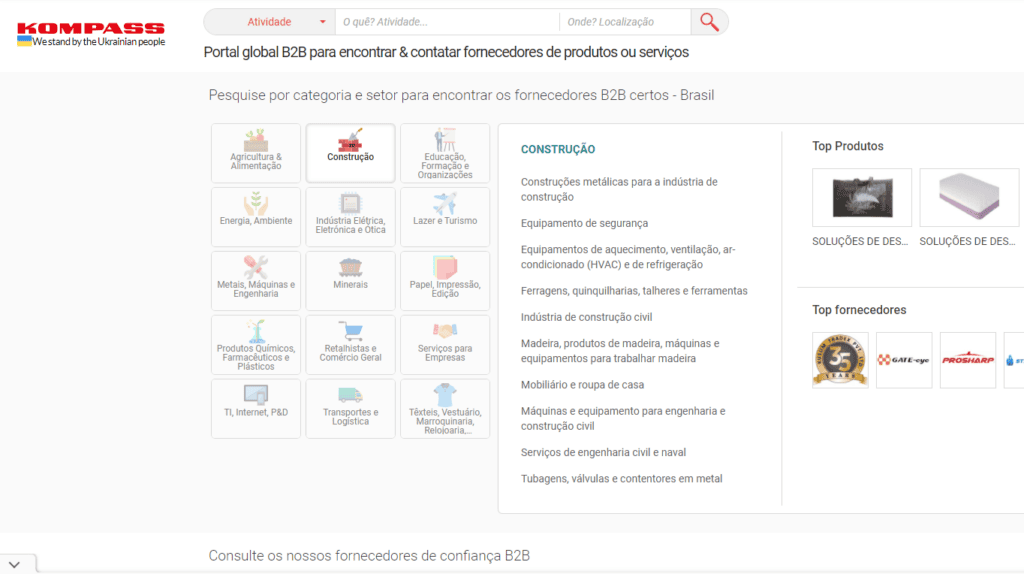Screen dimensions: 1024x574
Task: Open Indústria Elétrica, Eletrónica e Ótica category
Action: pos(351,217)
